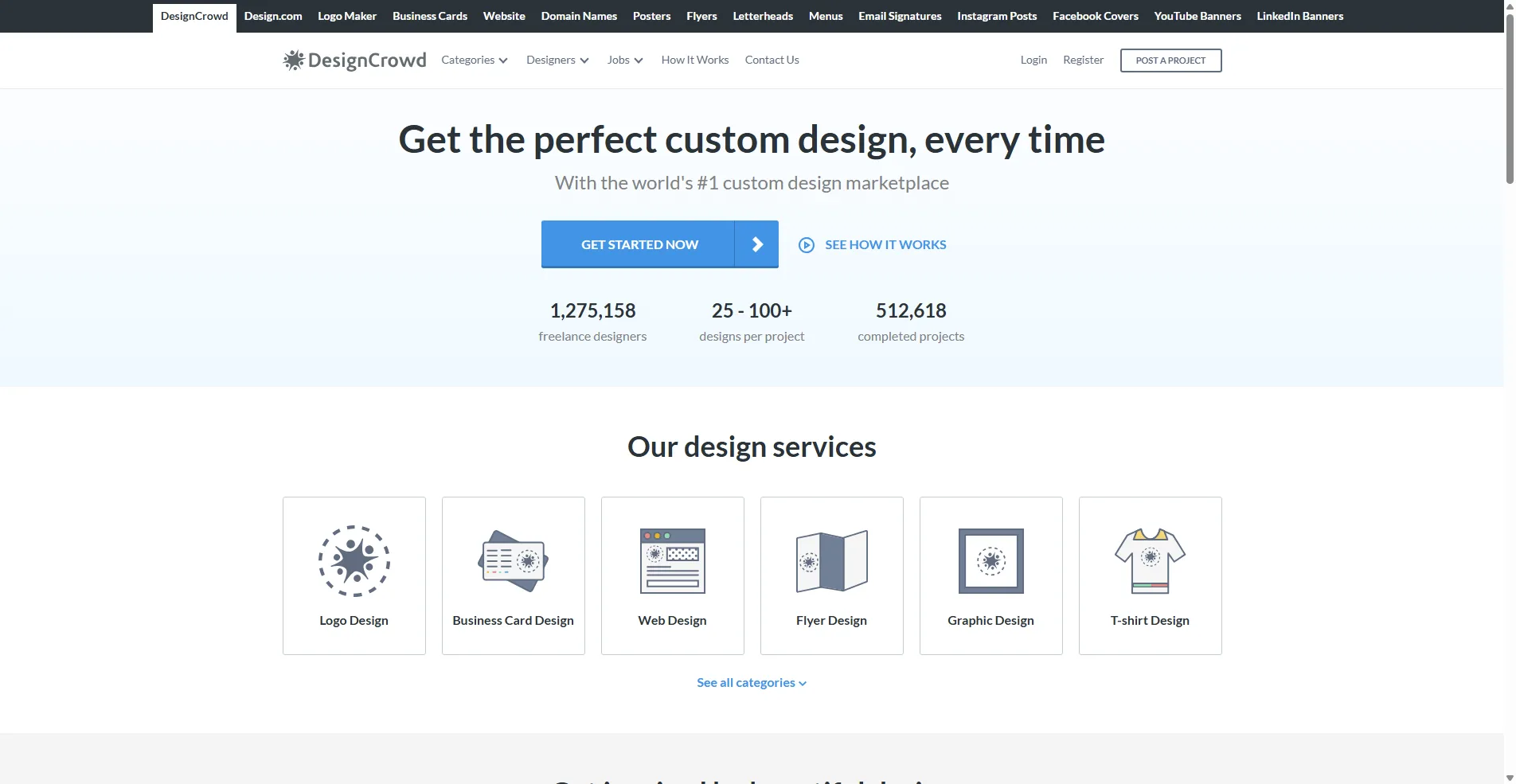Screen dimensions: 1516x784
Task: Open the Jobs dropdown menu
Action: (625, 60)
